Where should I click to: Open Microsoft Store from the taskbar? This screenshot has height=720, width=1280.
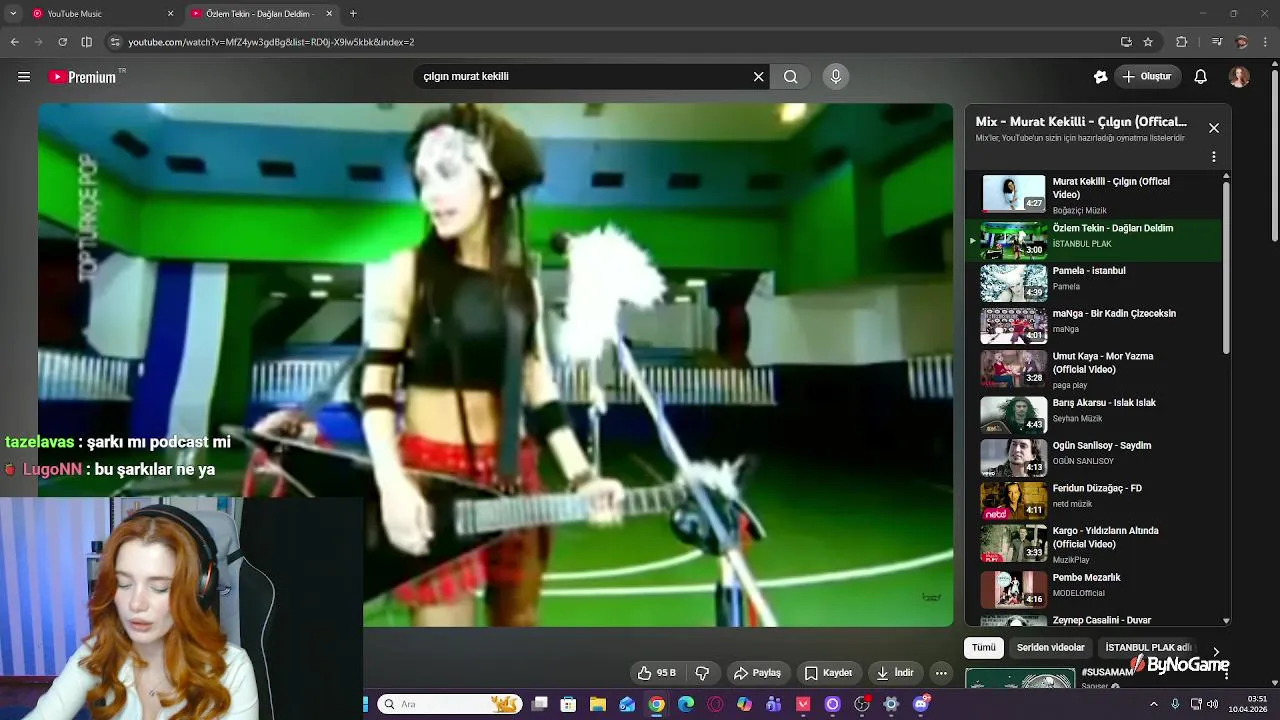point(568,704)
